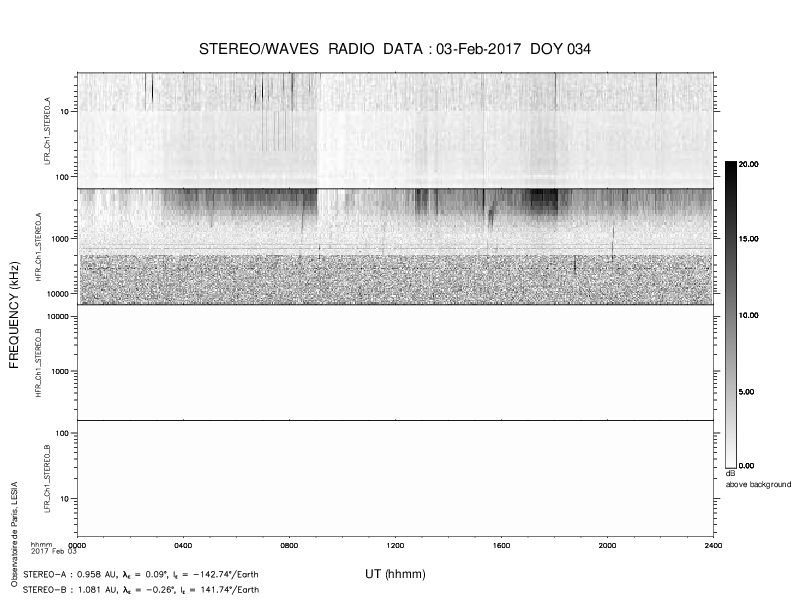Click the 0000 time tick label
This screenshot has width=792, height=612.
(x=77, y=545)
